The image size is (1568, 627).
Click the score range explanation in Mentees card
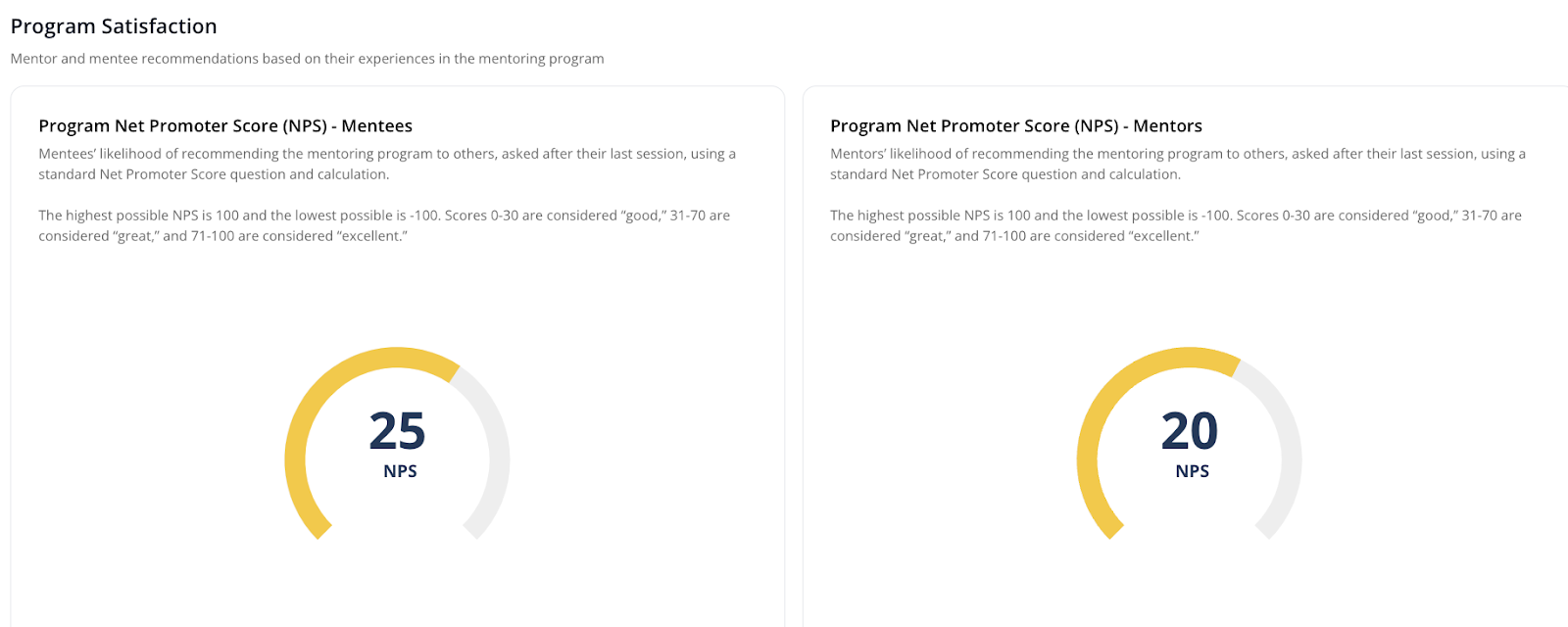click(x=383, y=216)
